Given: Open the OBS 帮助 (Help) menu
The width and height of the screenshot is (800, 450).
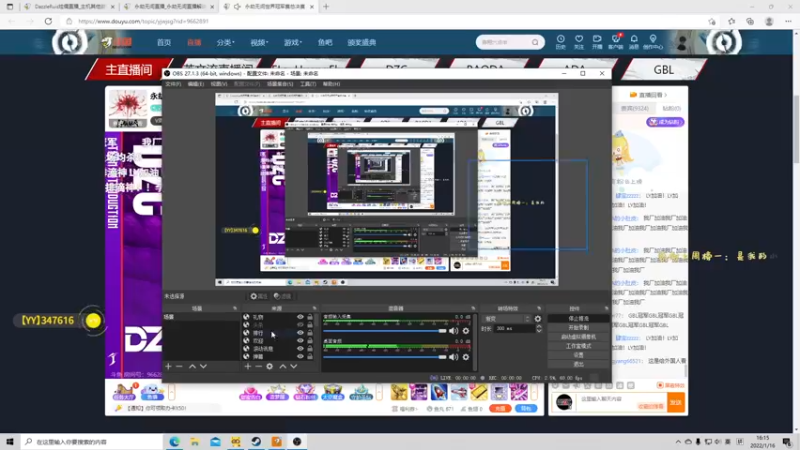Looking at the screenshot, I should pyautogui.click(x=331, y=84).
